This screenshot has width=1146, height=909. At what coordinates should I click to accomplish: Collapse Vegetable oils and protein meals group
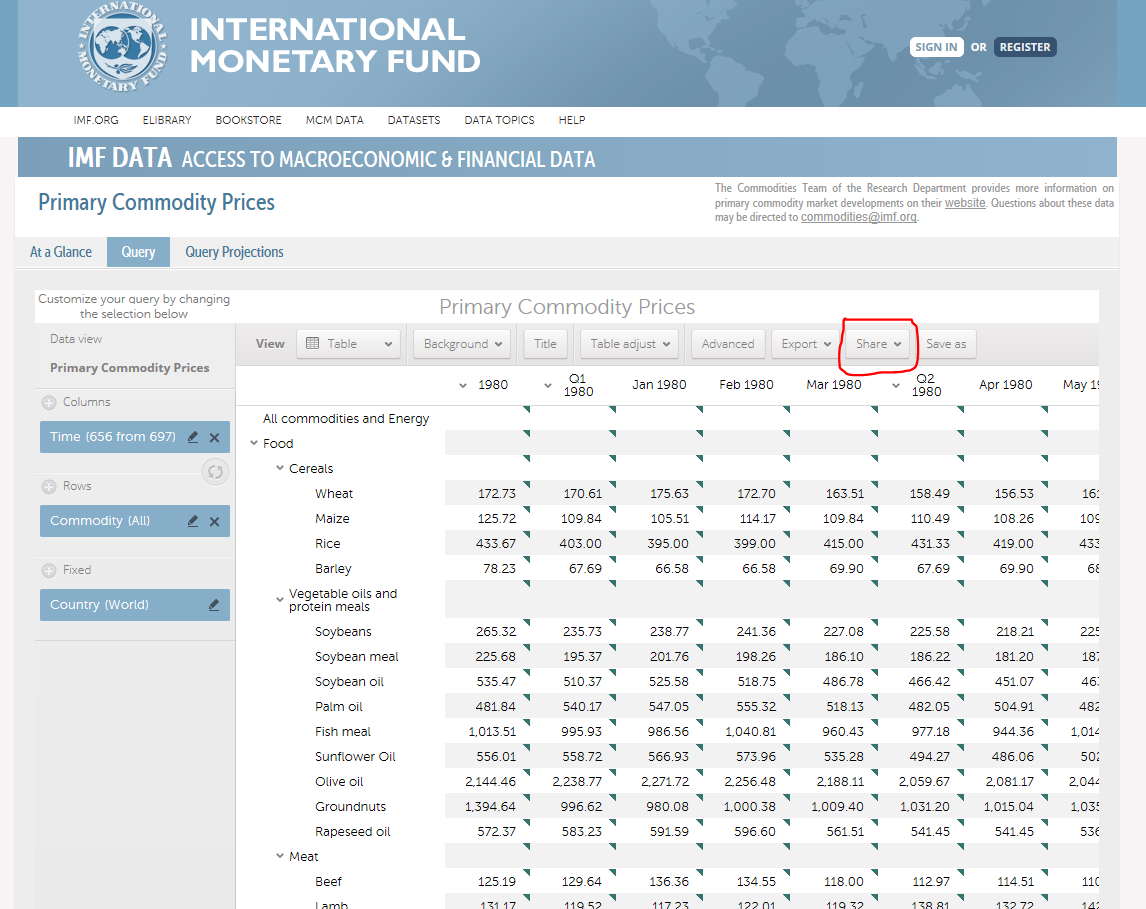[280, 600]
